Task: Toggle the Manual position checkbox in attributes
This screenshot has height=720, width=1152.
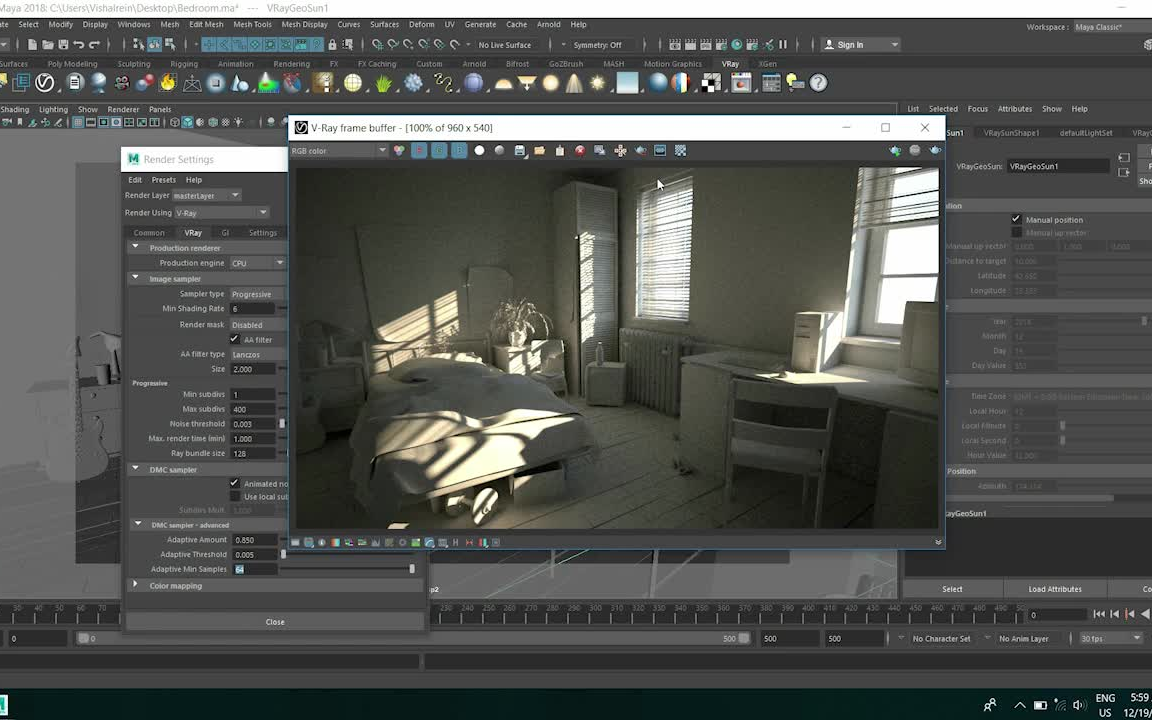Action: click(1016, 219)
